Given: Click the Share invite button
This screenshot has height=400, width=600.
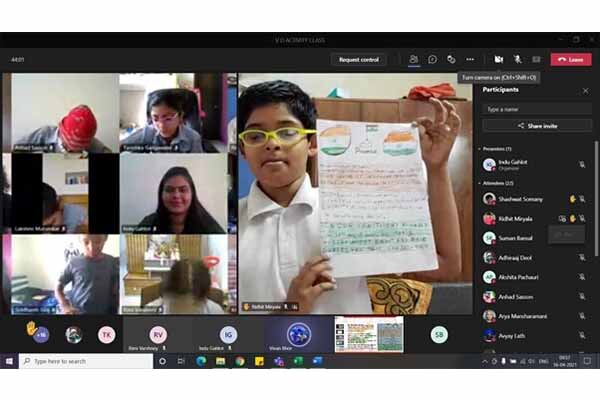Looking at the screenshot, I should click(536, 126).
